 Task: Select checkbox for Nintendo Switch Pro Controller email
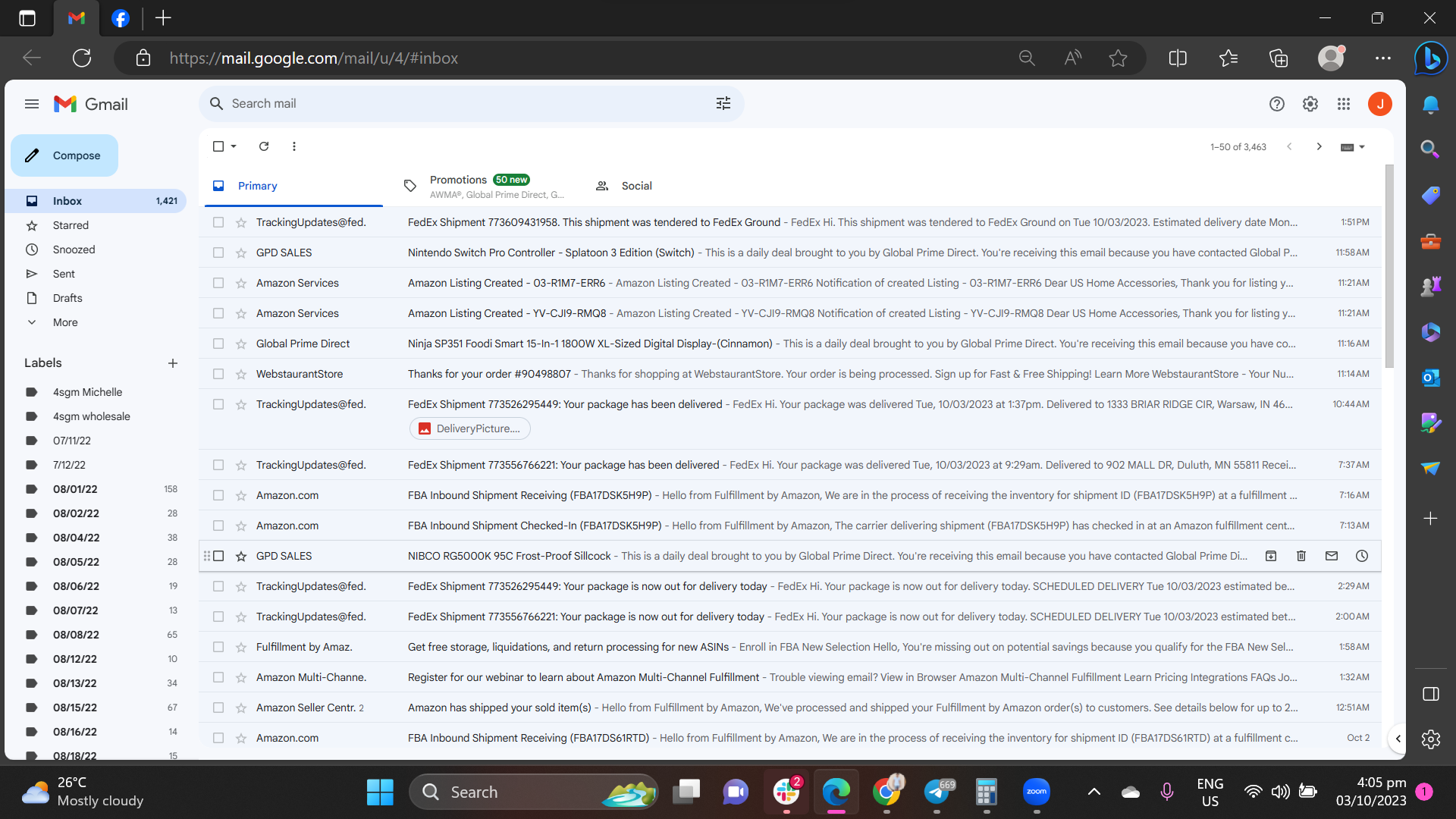point(218,253)
